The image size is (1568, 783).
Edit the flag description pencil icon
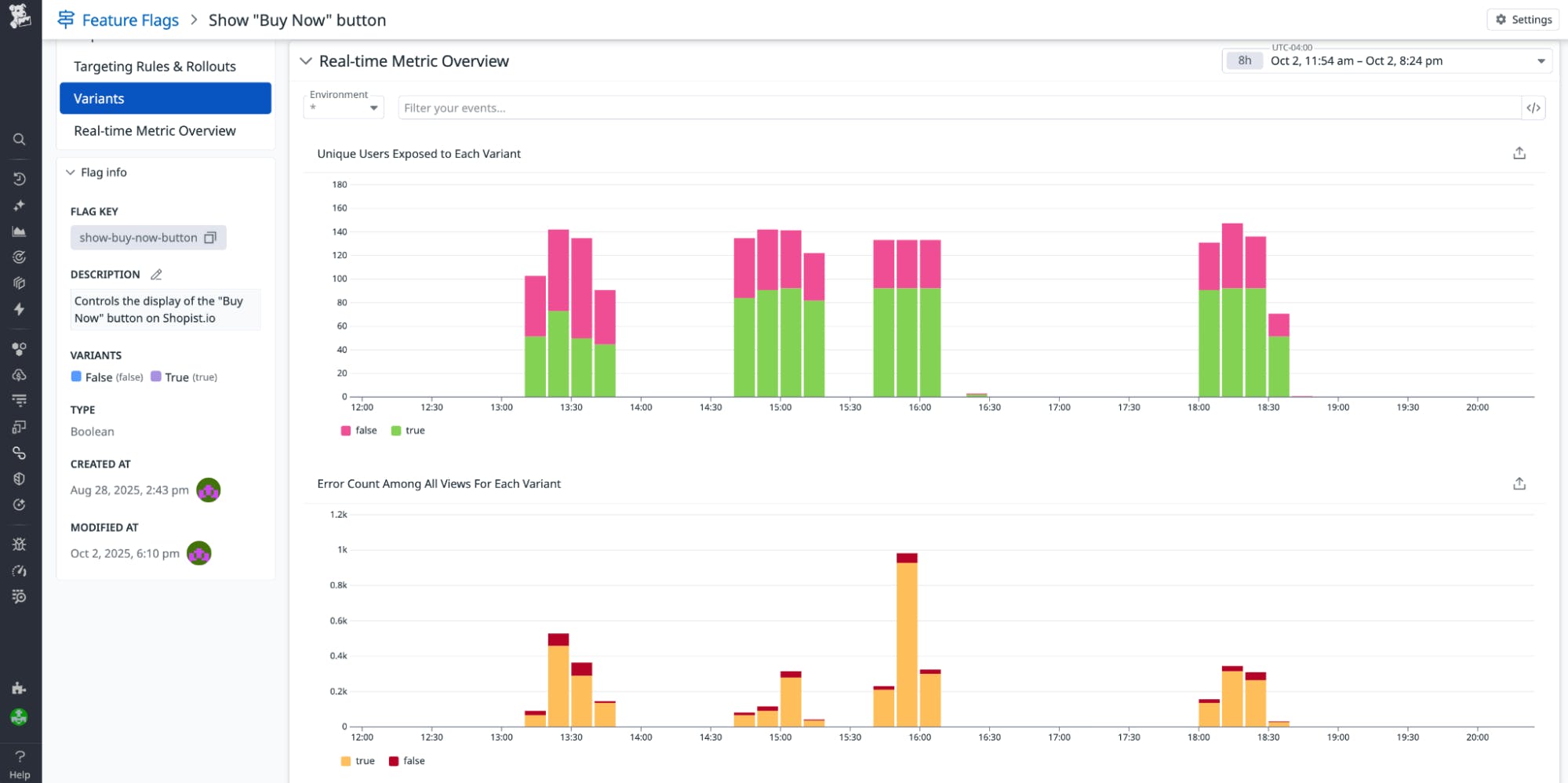[156, 275]
